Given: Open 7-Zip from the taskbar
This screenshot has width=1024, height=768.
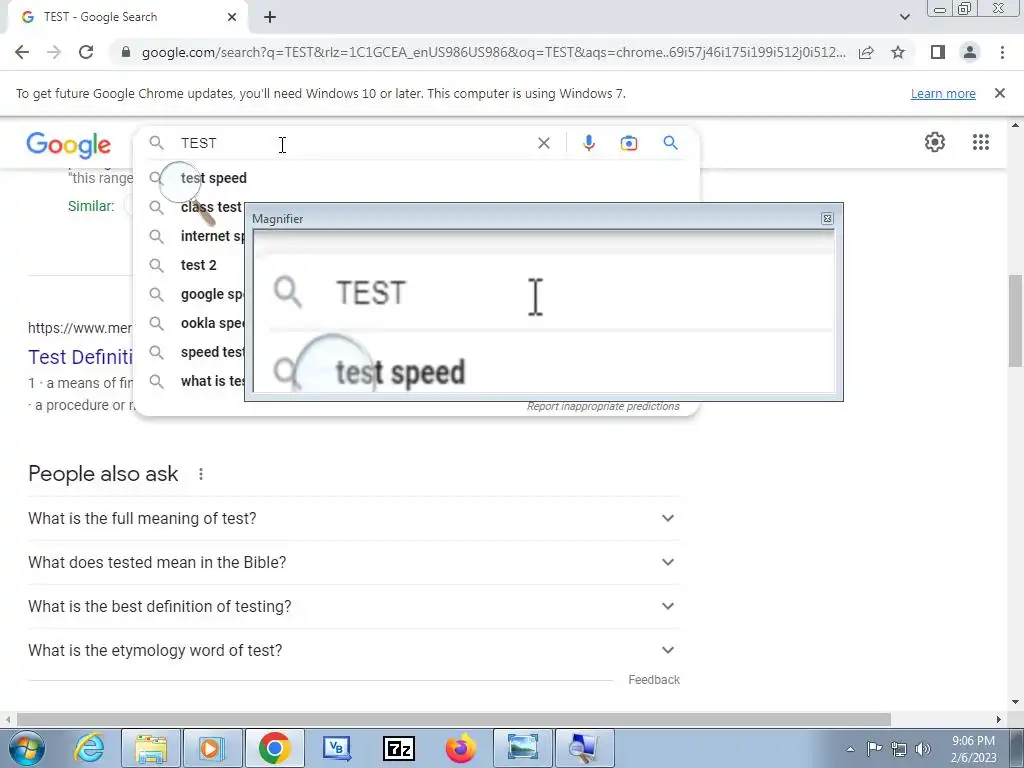Looking at the screenshot, I should pyautogui.click(x=398, y=748).
